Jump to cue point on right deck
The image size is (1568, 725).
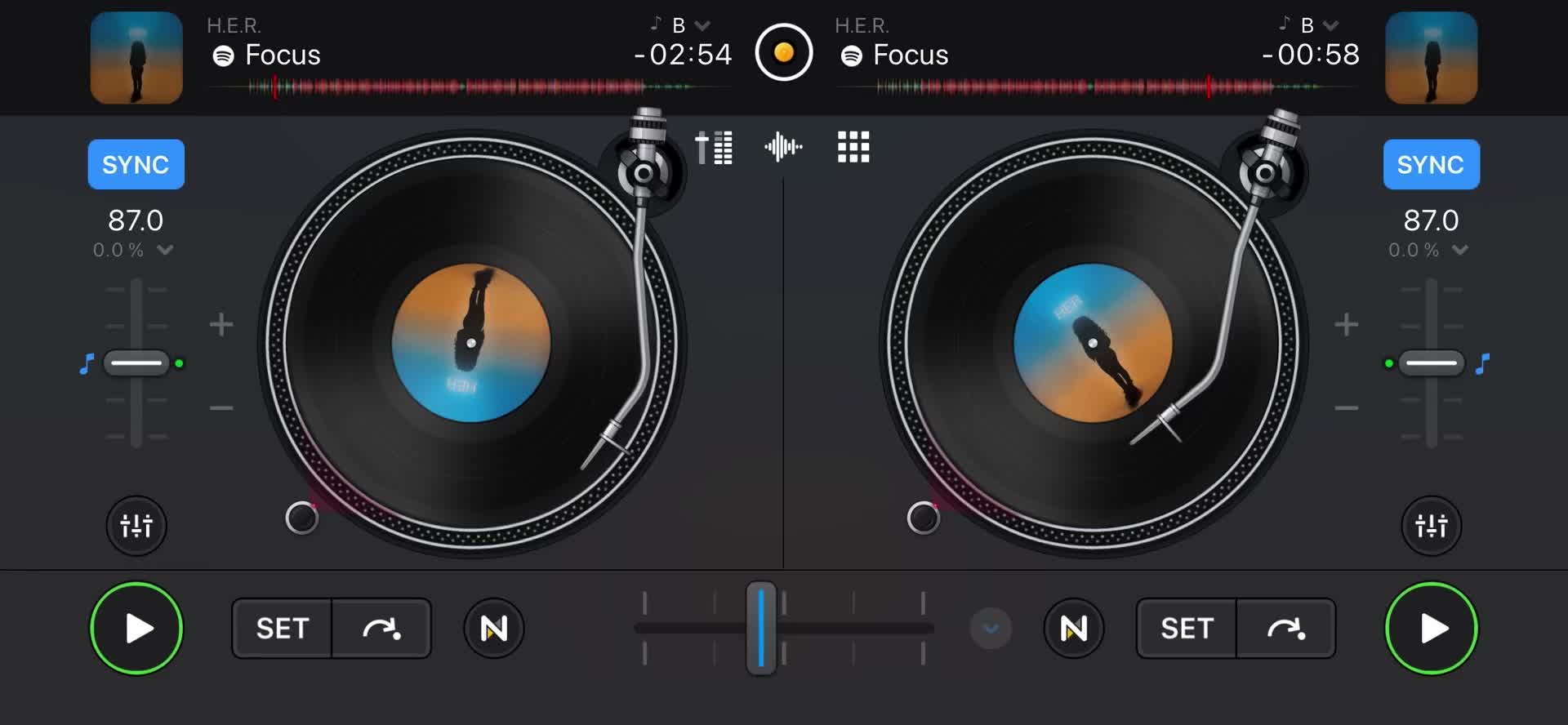pyautogui.click(x=1286, y=629)
